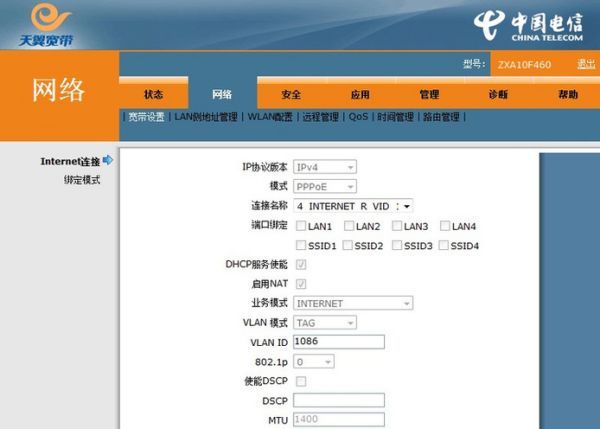Open the IP协议版本 dropdown

coord(325,167)
